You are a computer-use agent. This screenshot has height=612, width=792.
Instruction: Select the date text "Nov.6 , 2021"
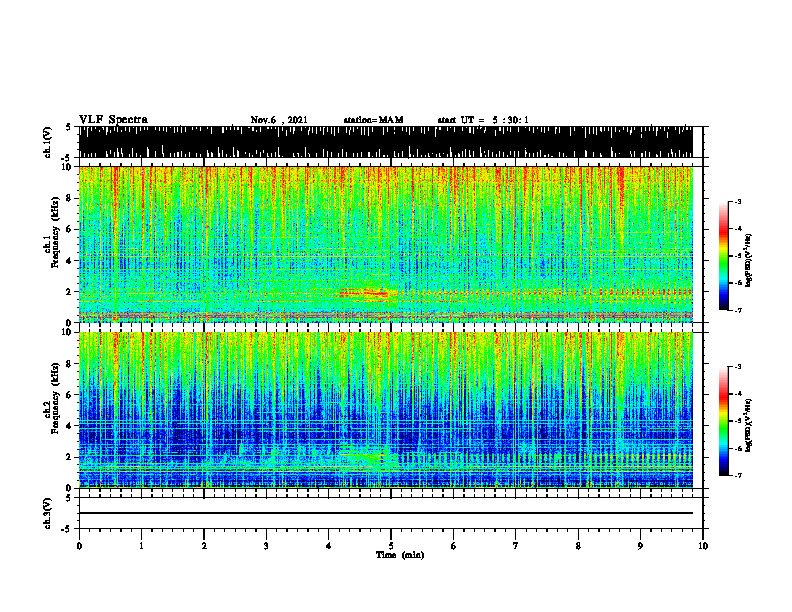279,120
